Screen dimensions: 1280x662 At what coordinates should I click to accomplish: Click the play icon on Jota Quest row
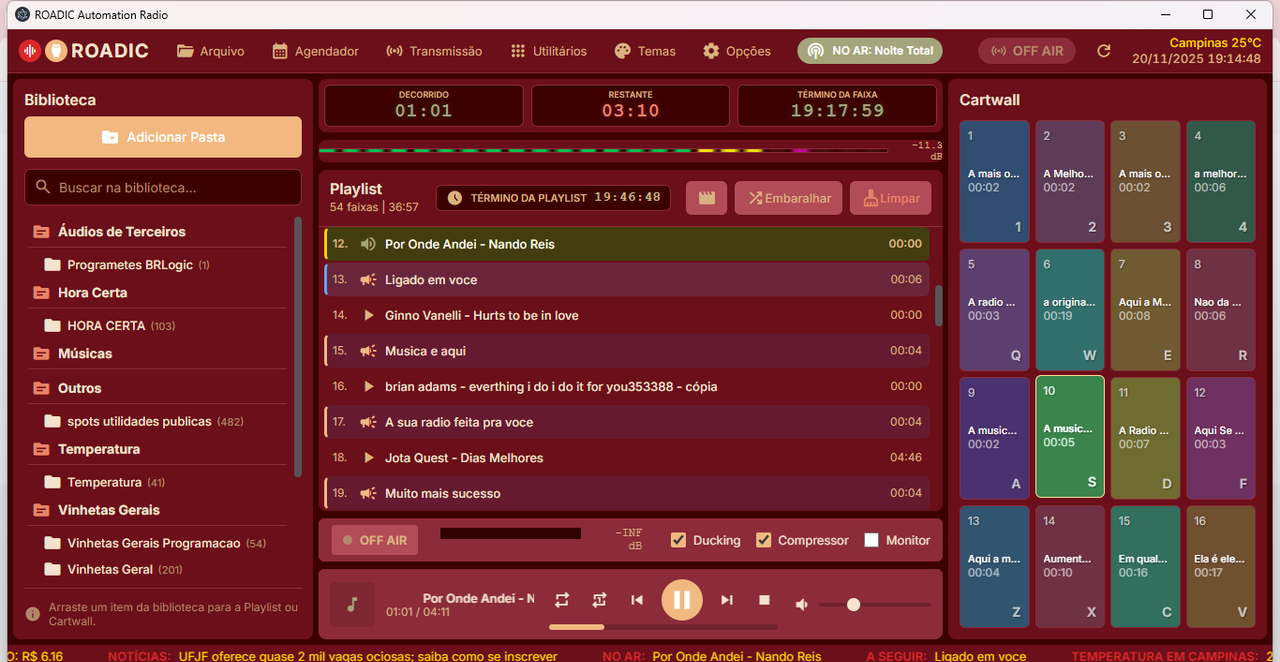[368, 458]
